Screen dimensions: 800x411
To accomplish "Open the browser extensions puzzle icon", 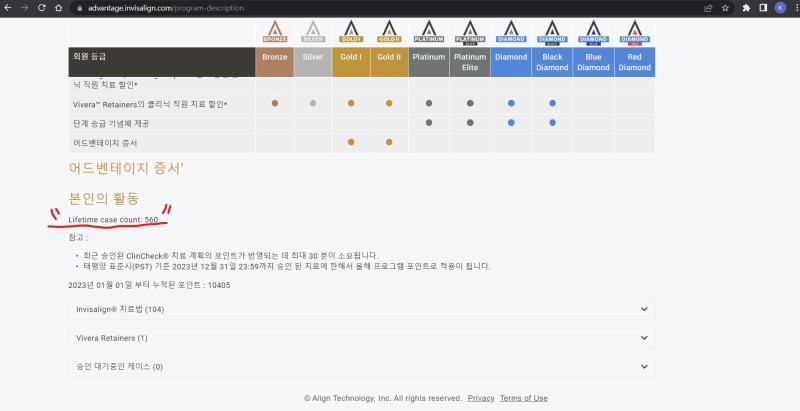I will coord(746,8).
